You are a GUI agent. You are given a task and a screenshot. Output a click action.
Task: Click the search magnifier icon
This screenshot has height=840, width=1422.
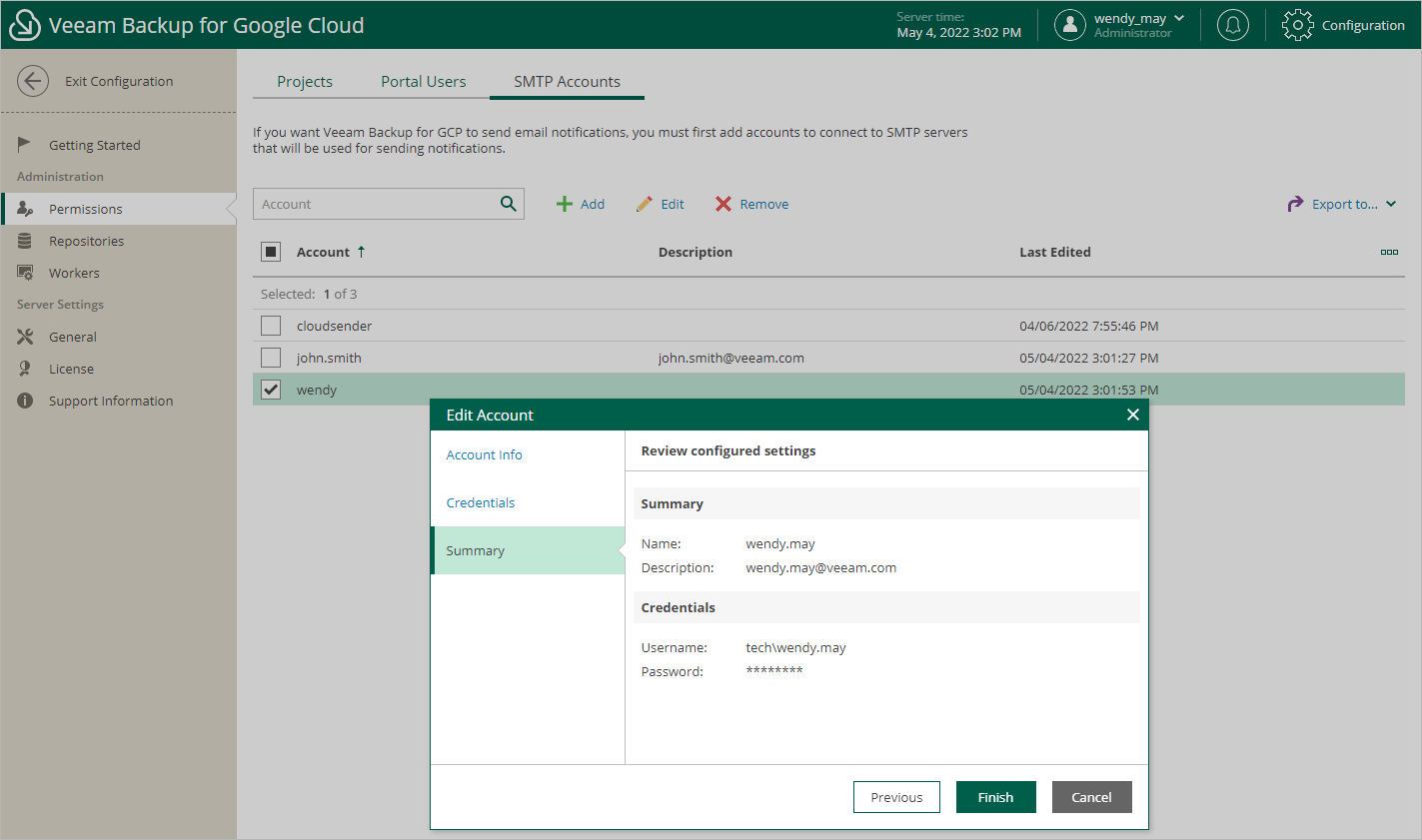508,204
